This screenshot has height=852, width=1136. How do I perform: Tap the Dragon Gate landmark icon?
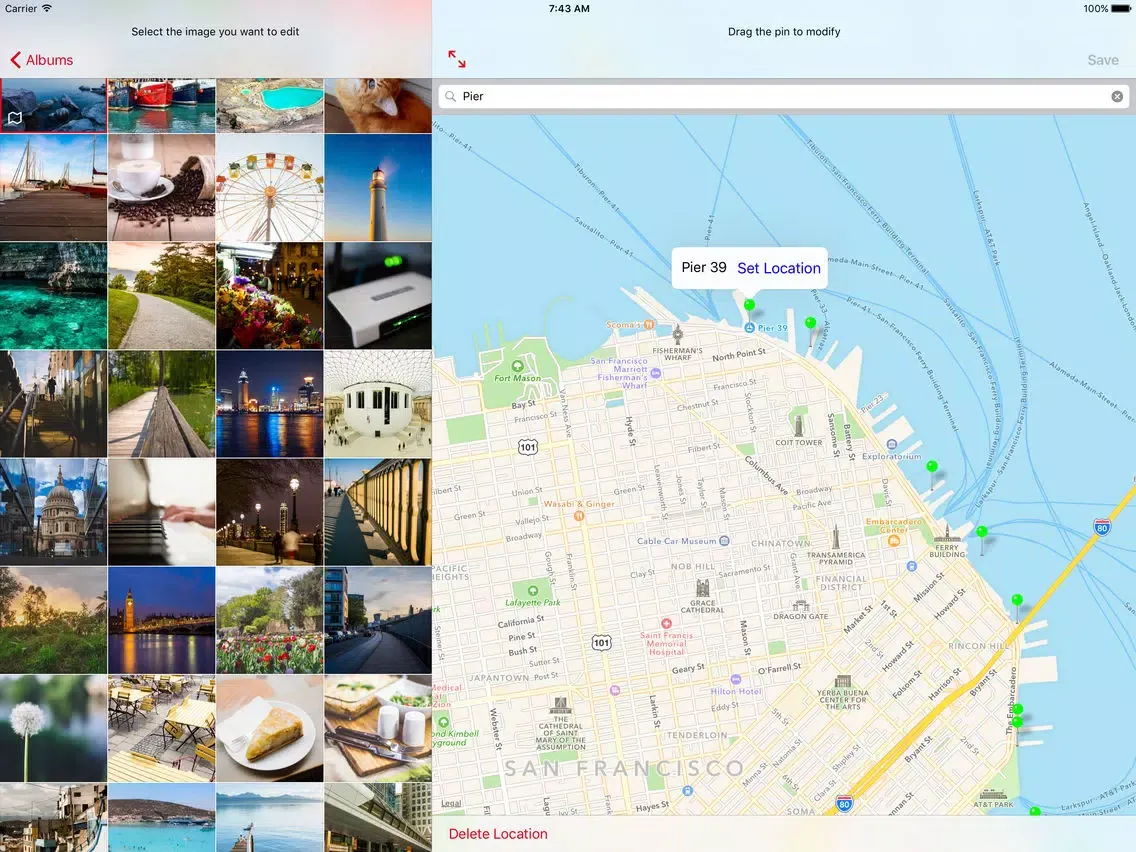point(800,606)
